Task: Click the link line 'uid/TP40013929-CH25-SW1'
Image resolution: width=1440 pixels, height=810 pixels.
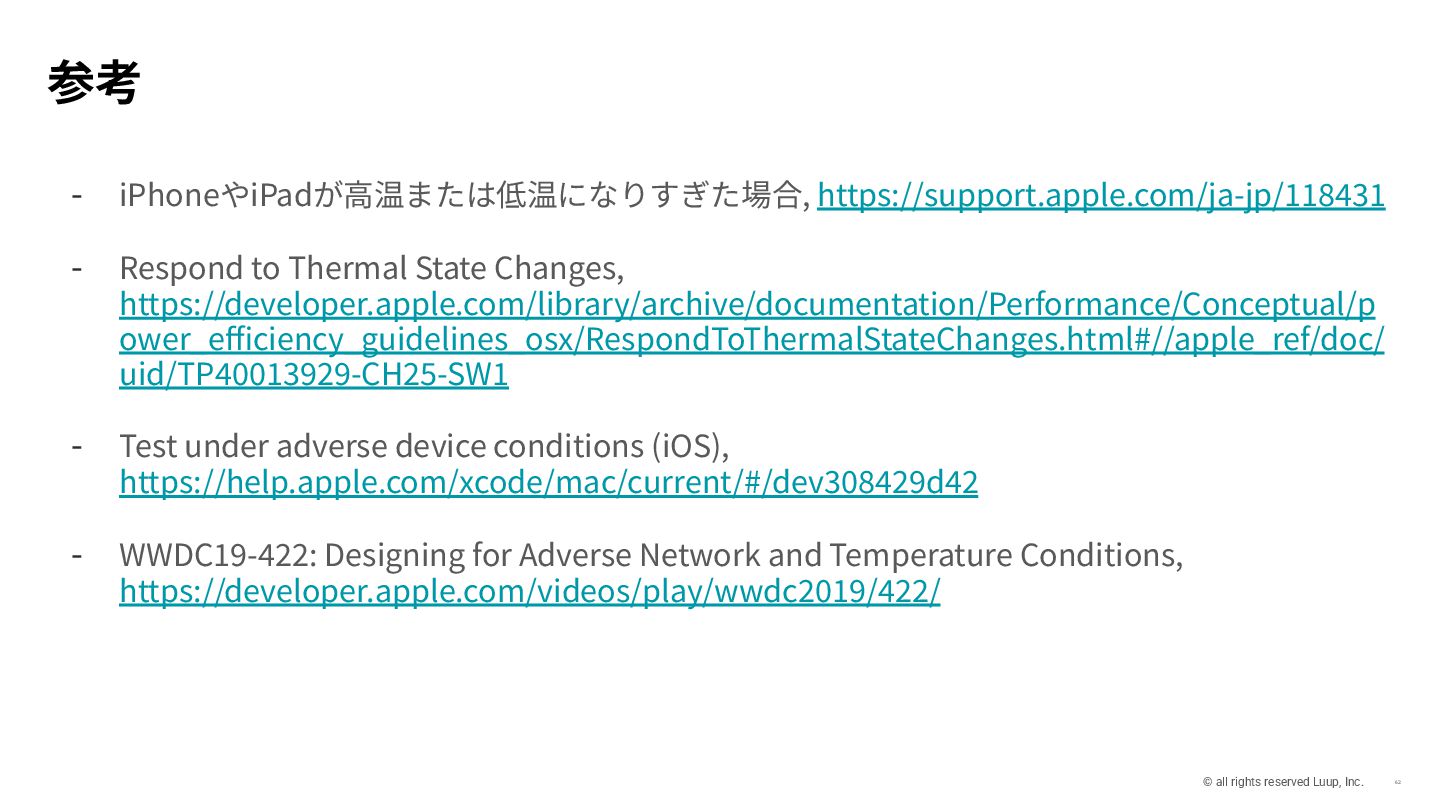Action: click(x=313, y=376)
